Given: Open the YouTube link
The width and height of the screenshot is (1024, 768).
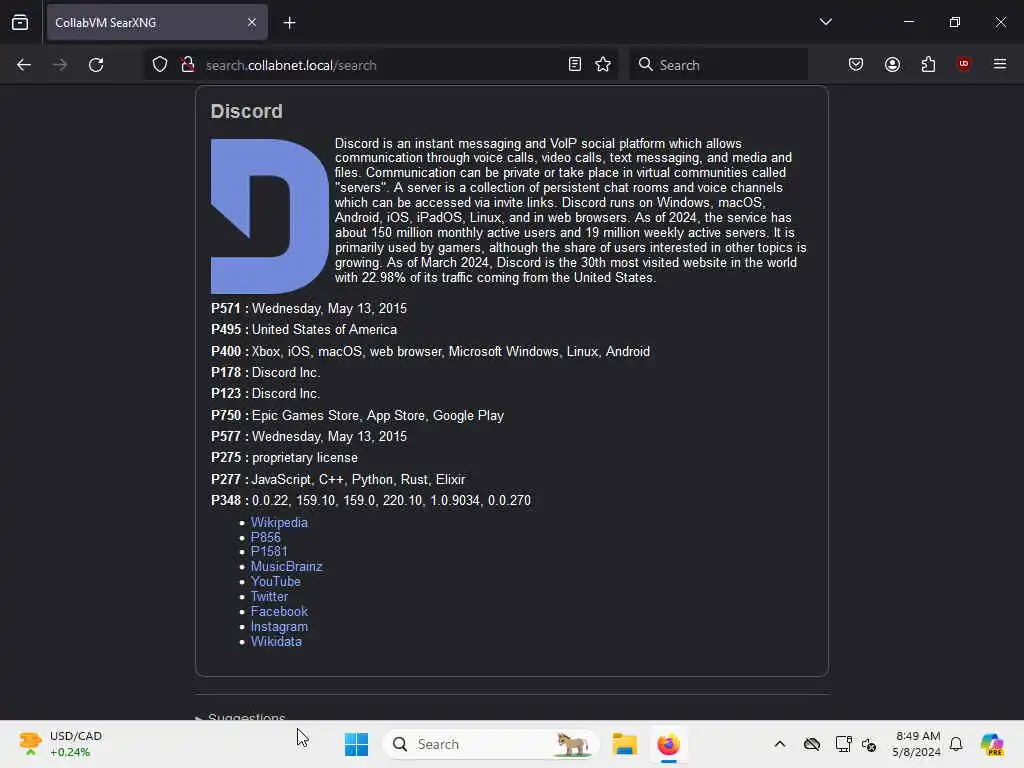Looking at the screenshot, I should [276, 581].
